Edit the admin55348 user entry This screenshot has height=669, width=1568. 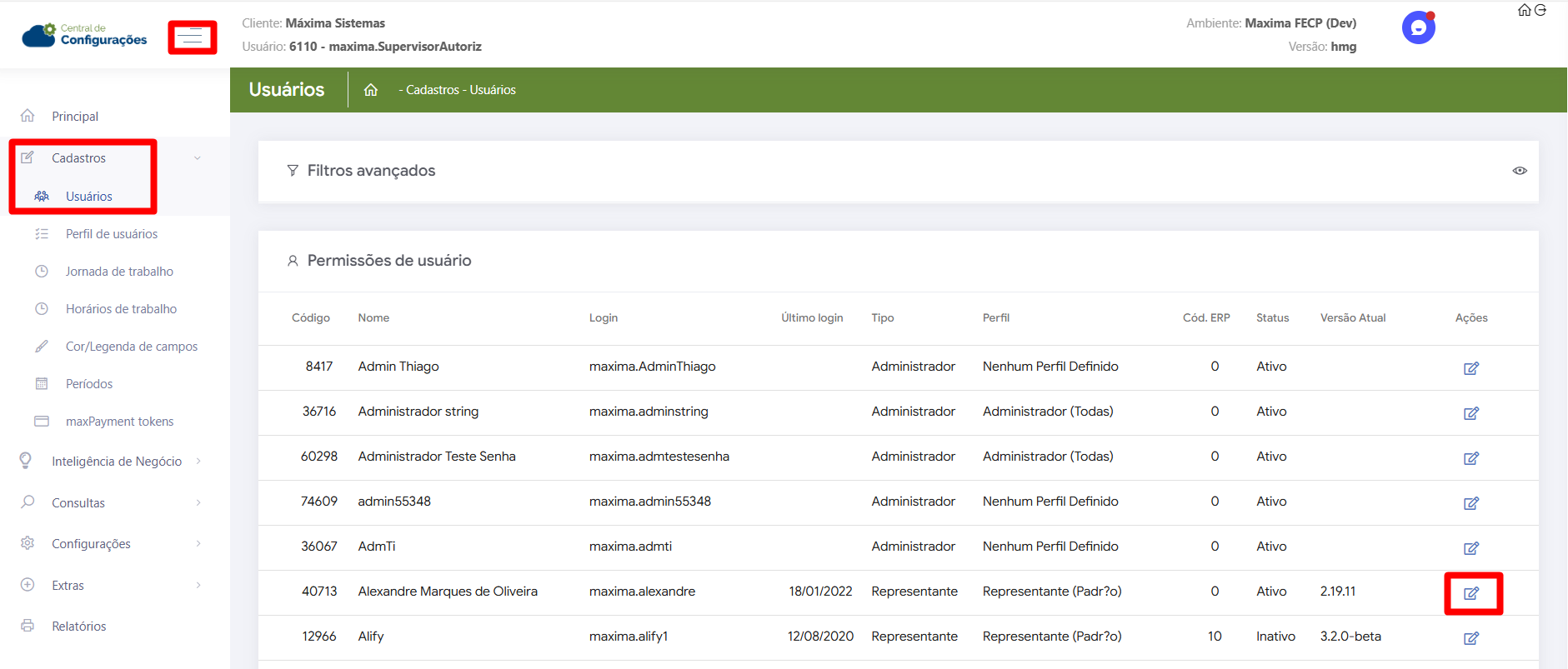(1471, 503)
